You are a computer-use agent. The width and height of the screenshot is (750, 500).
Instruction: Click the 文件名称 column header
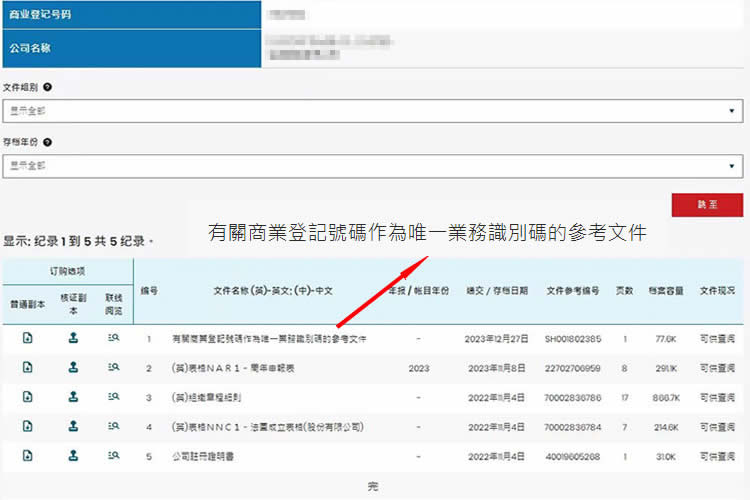(x=273, y=291)
